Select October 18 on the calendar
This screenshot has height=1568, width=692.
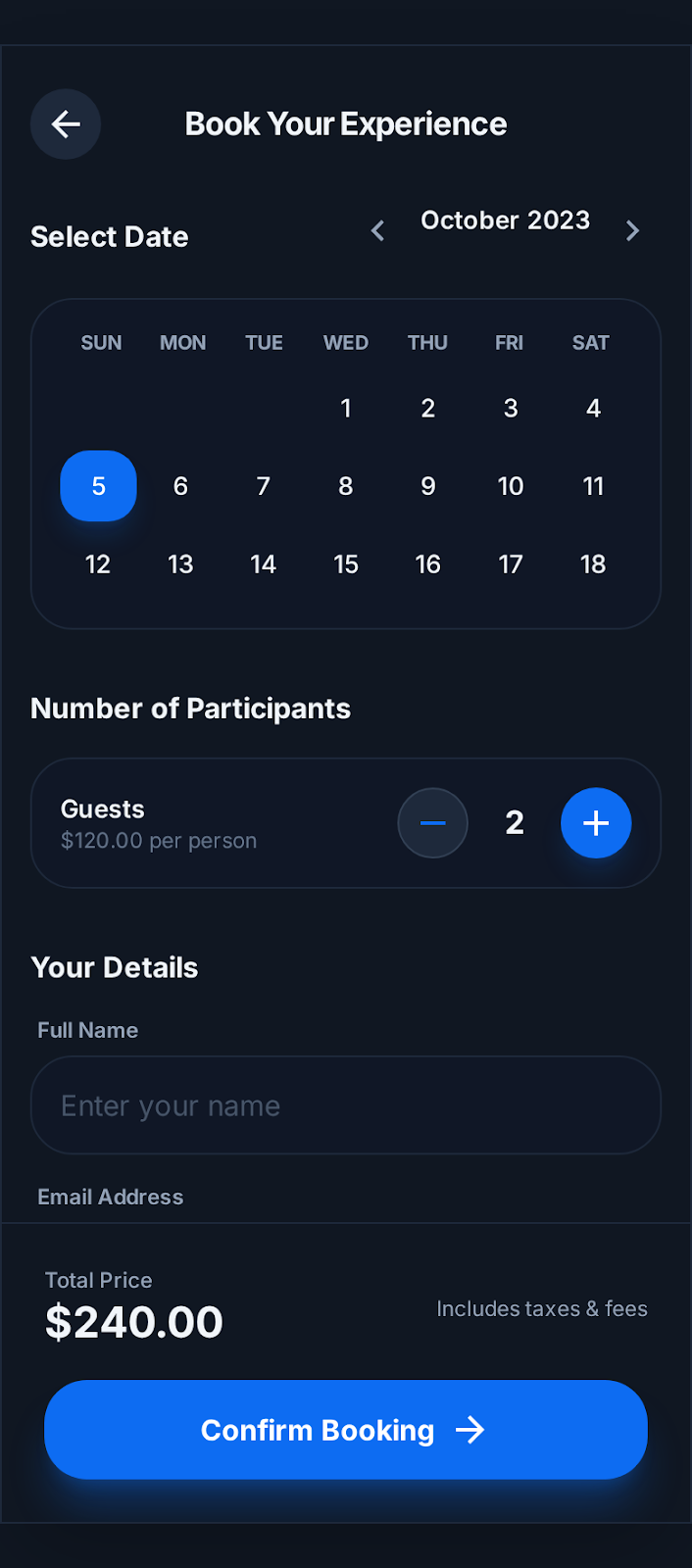tap(593, 564)
